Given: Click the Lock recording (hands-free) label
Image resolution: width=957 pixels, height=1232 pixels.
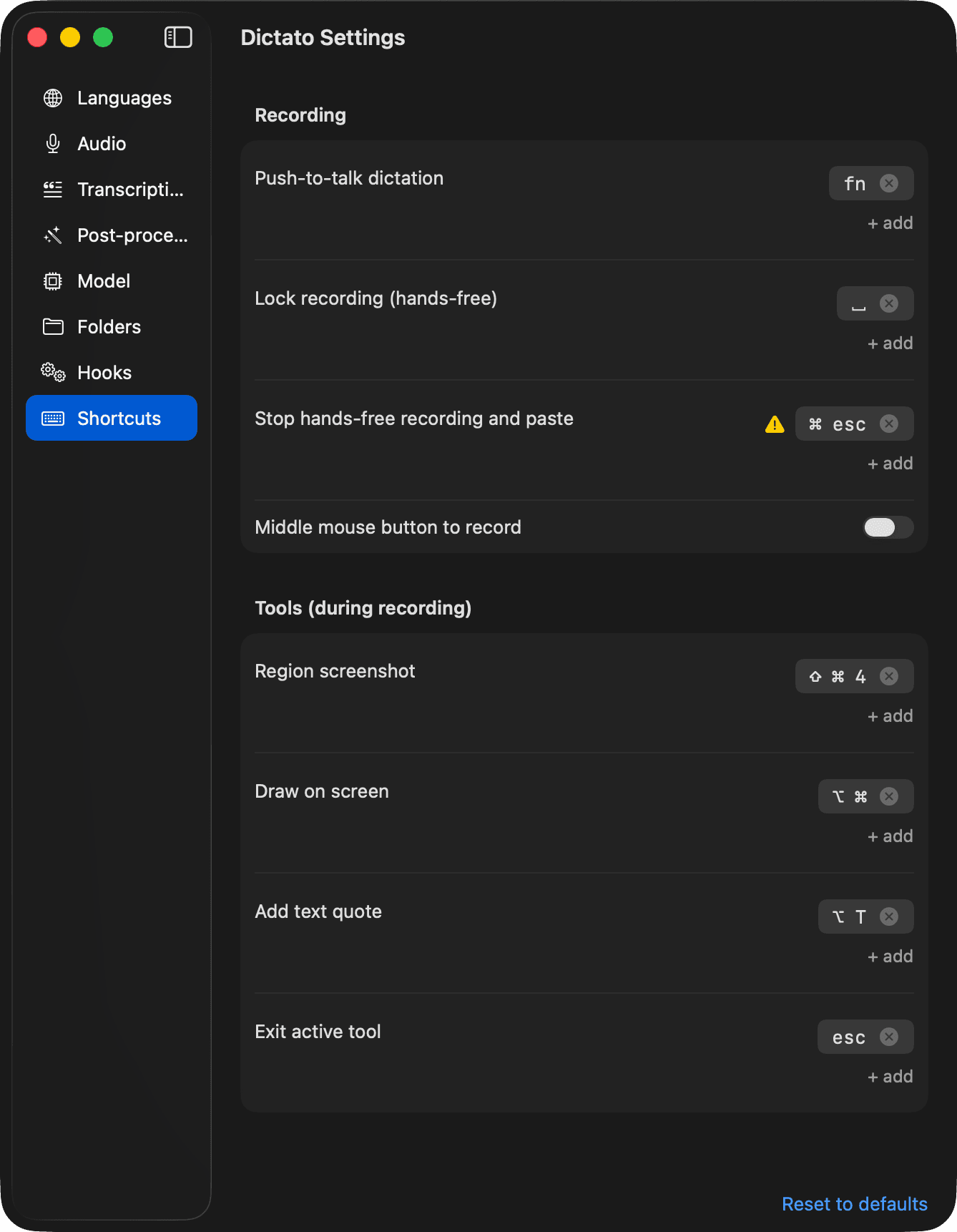Looking at the screenshot, I should coord(376,298).
